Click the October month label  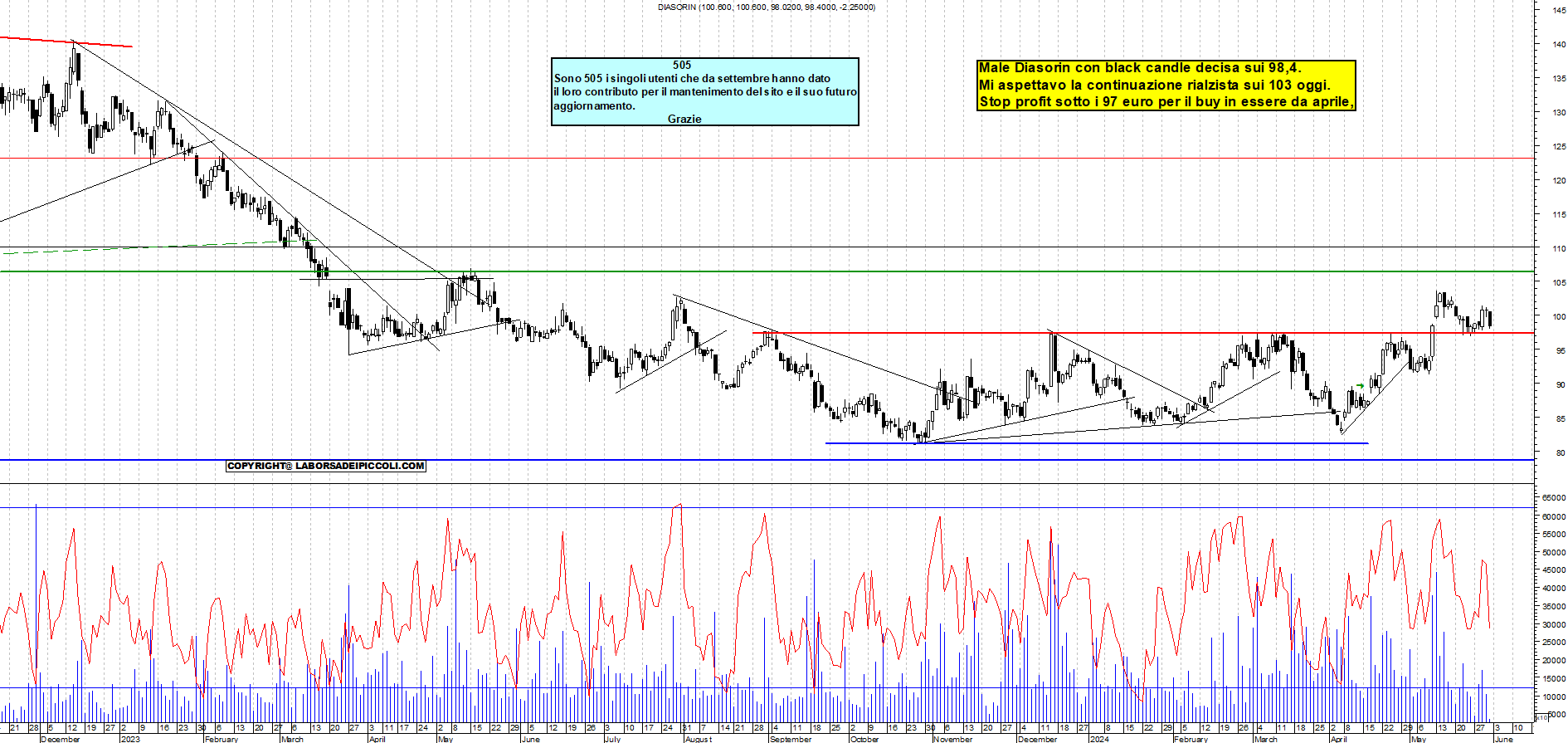point(864,739)
